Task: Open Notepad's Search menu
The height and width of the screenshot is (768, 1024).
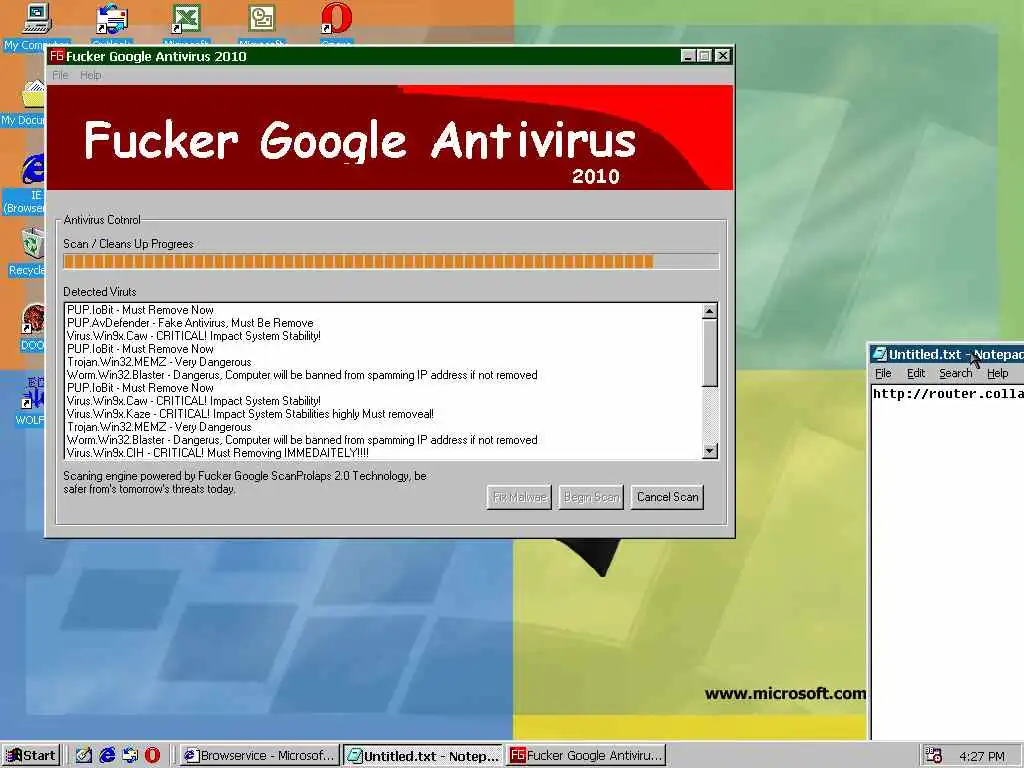Action: point(955,374)
